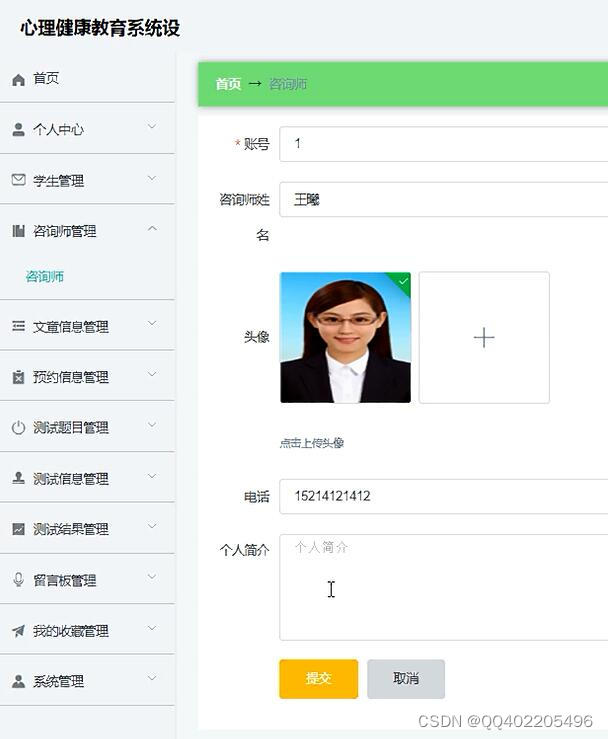Focus the 账号 input field
The width and height of the screenshot is (608, 739).
[x=444, y=144]
